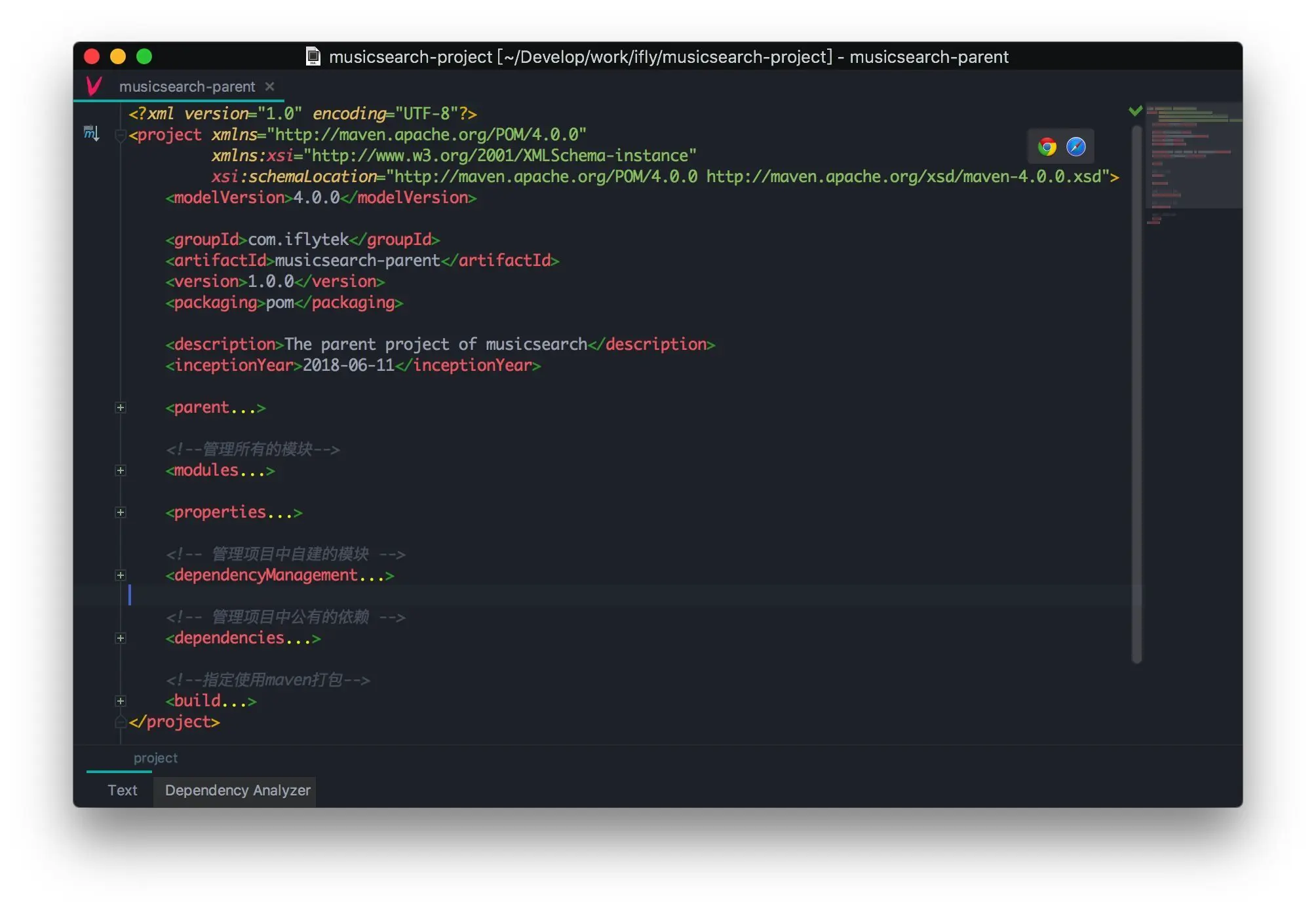Open in Safari browser icon

pos(1075,147)
